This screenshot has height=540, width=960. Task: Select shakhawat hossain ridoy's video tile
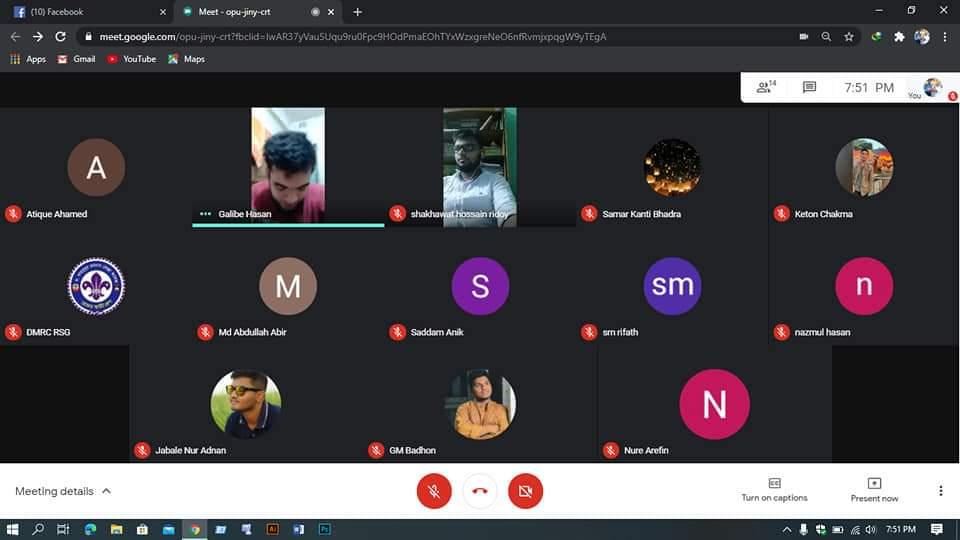(x=480, y=167)
